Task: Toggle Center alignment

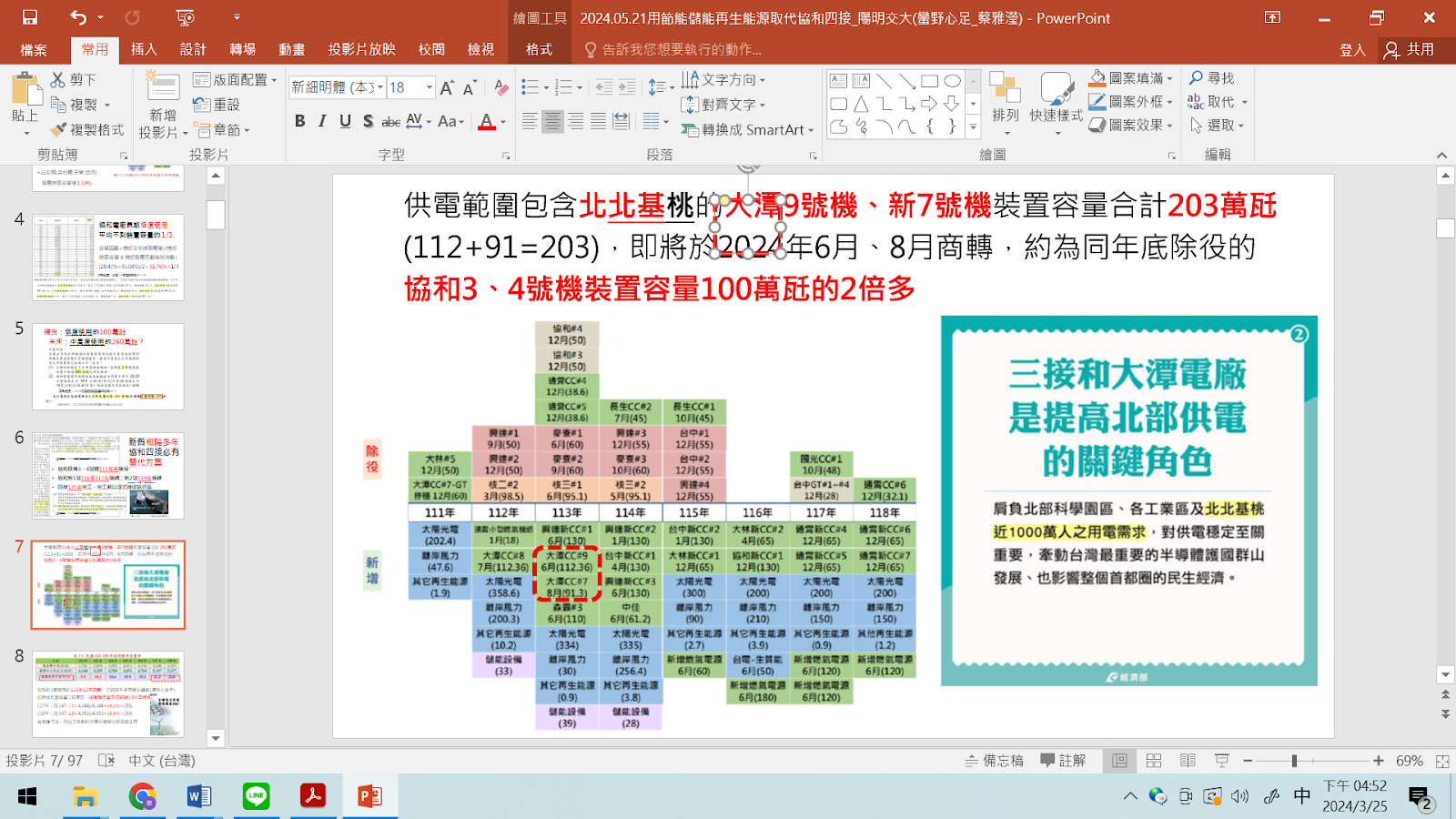Action: pos(552,121)
